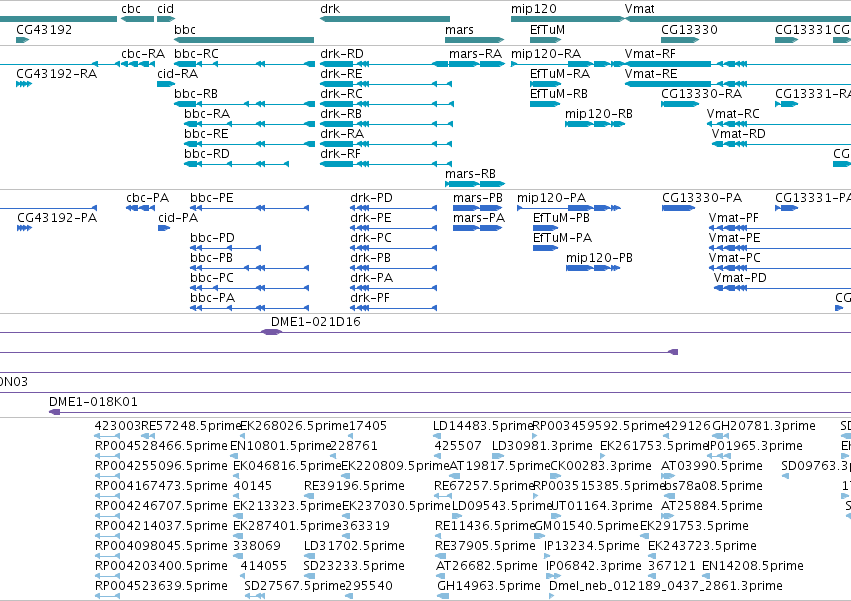
Task: Click the bbc-PE protein label
Action: [212, 198]
